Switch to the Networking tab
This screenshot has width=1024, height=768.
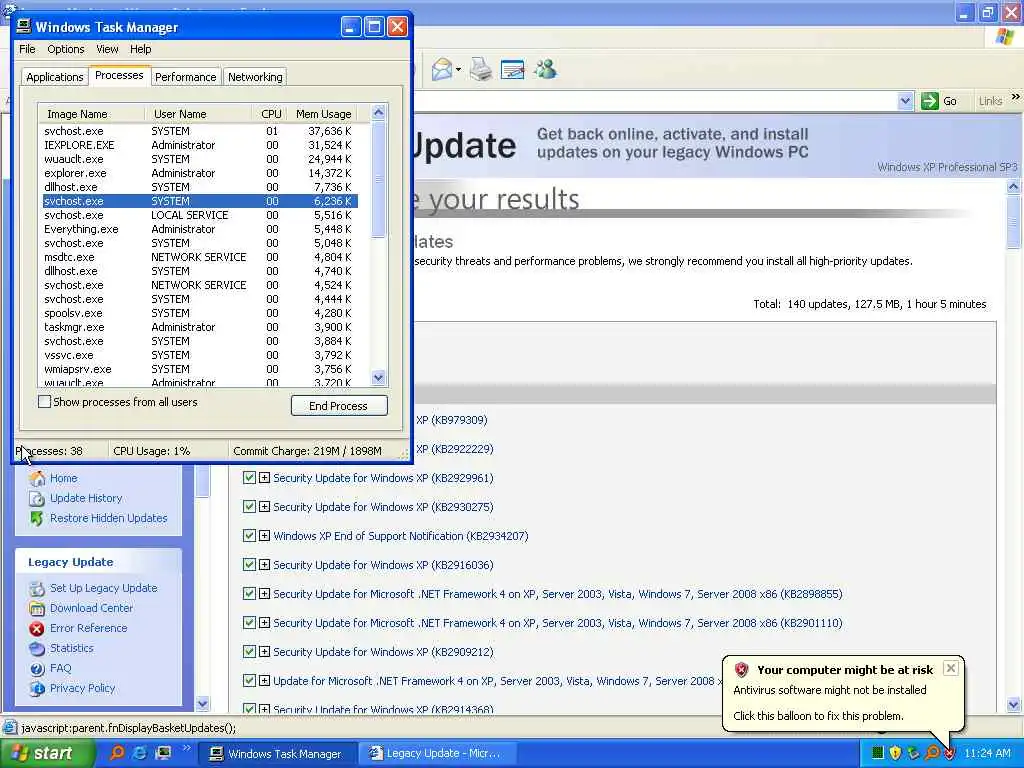[x=255, y=77]
